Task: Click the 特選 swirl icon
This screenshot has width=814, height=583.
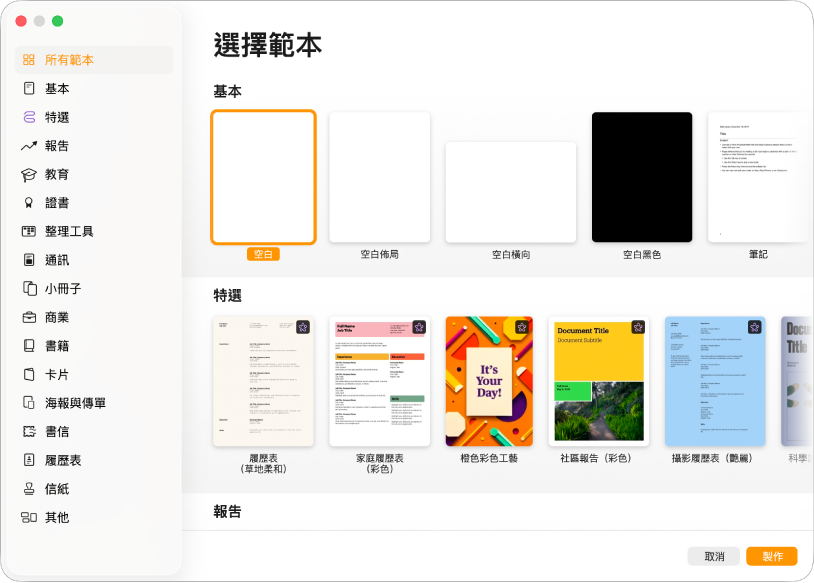Action: click(29, 117)
